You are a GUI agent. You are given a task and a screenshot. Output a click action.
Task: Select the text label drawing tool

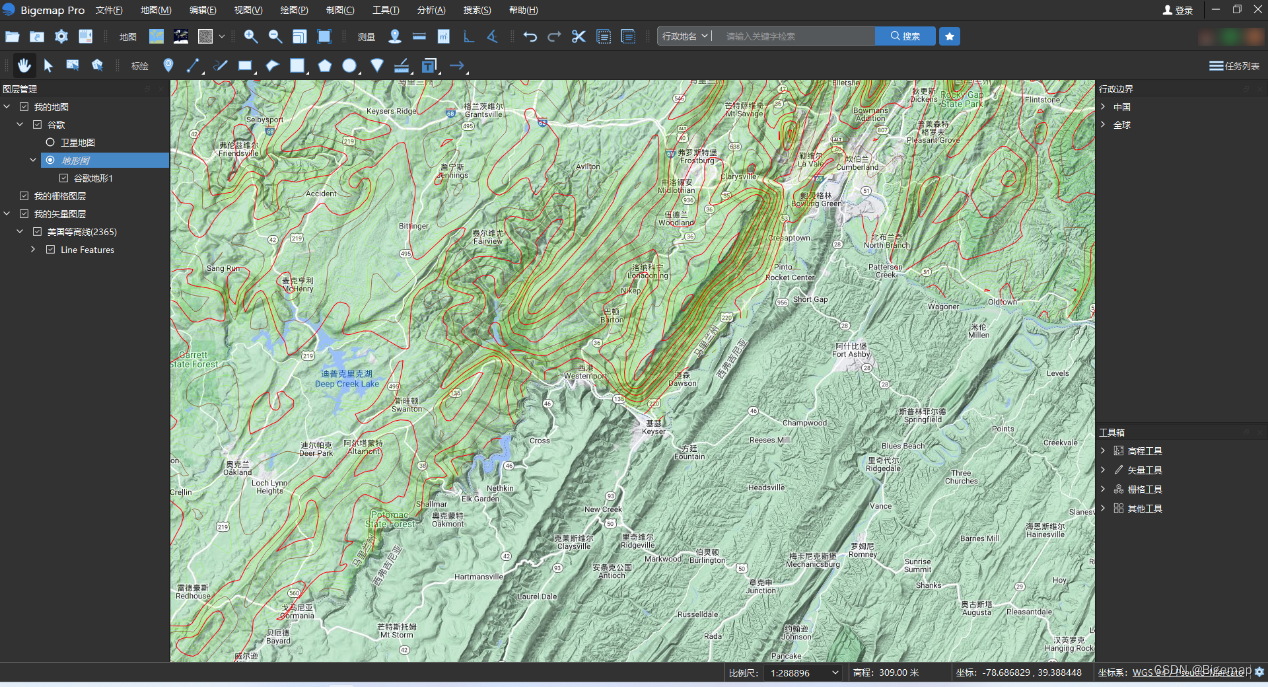coord(429,66)
